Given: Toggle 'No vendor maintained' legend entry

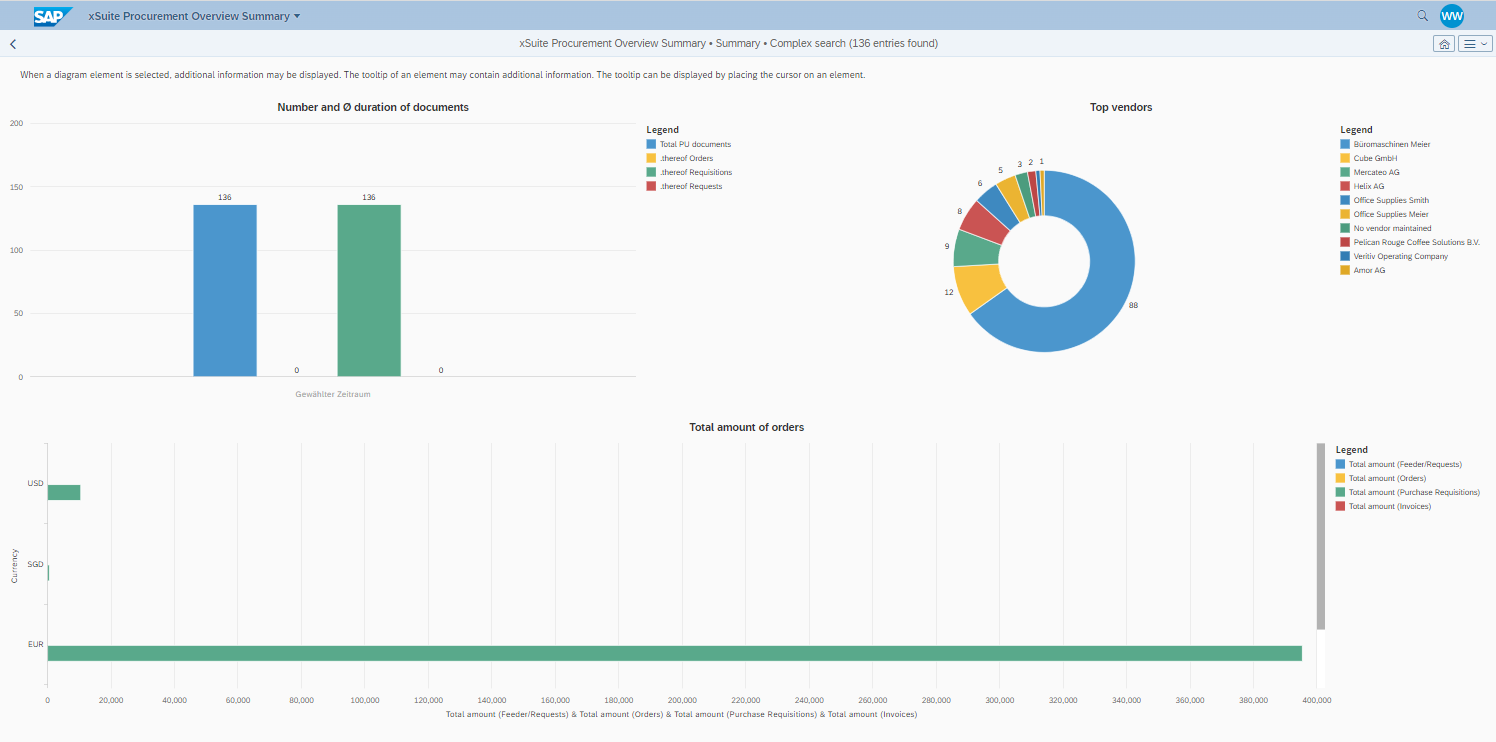Looking at the screenshot, I should point(1392,228).
